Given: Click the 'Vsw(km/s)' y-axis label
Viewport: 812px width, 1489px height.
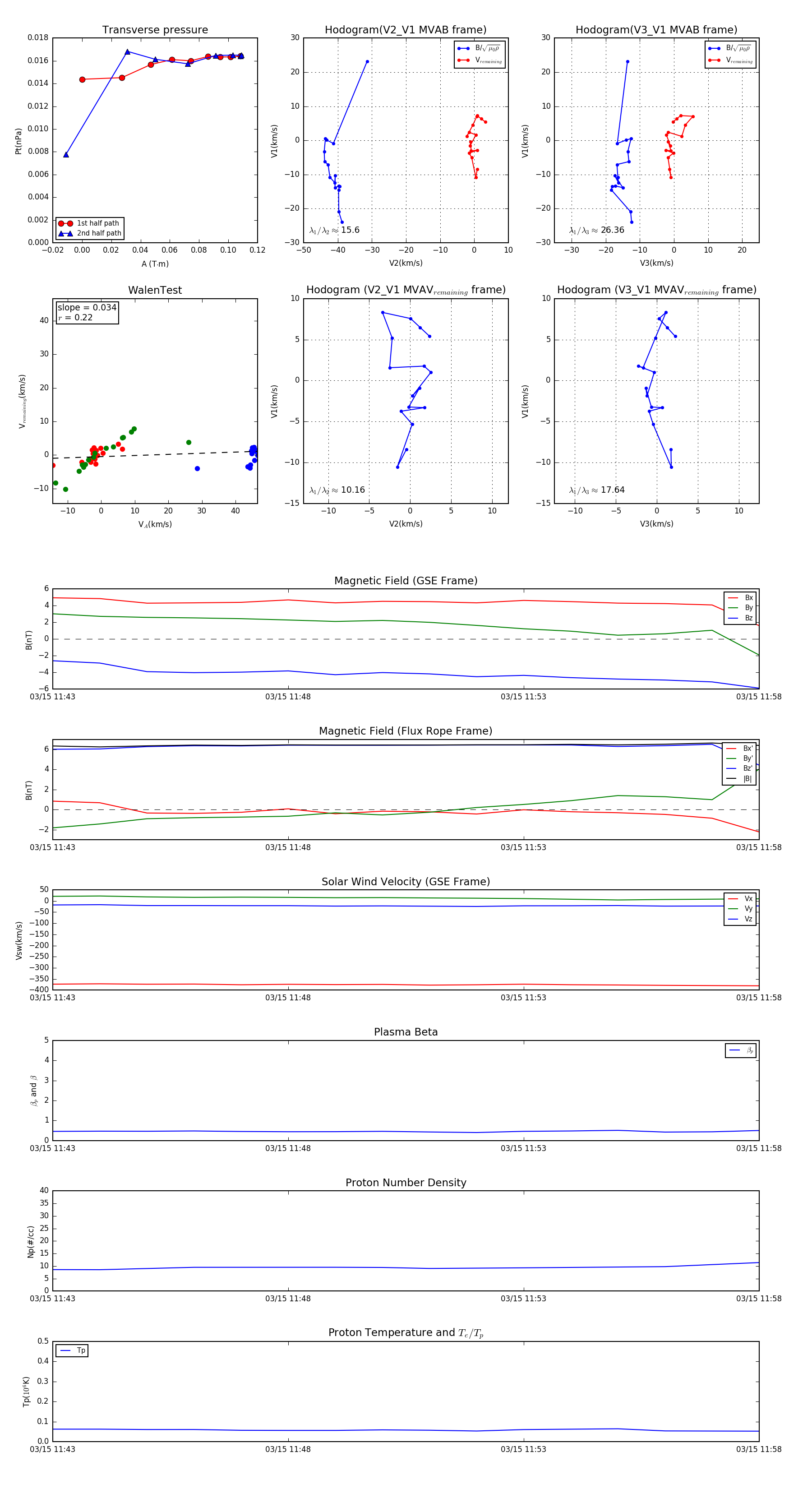Looking at the screenshot, I should (x=18, y=940).
